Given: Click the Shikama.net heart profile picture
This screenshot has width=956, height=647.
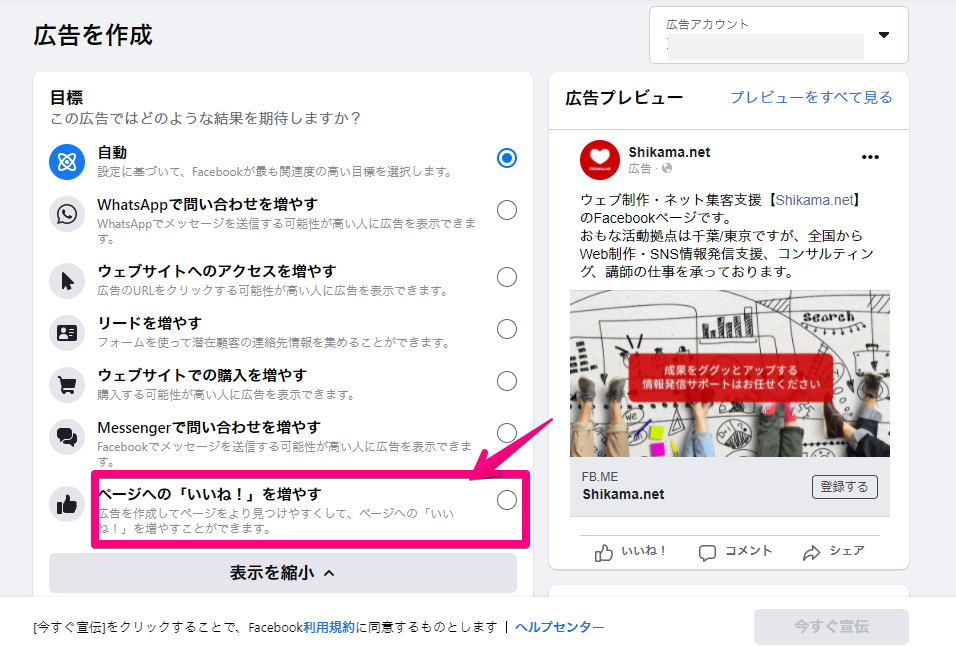Looking at the screenshot, I should [x=599, y=160].
